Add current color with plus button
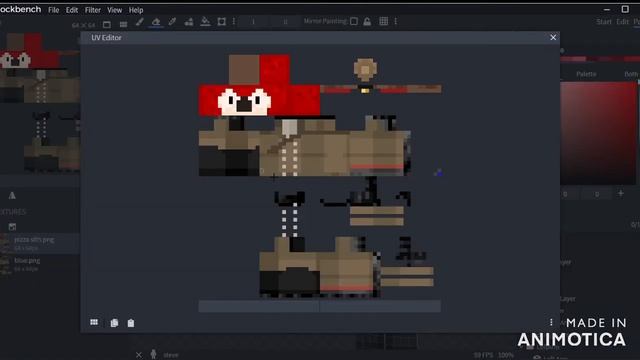 [621, 193]
